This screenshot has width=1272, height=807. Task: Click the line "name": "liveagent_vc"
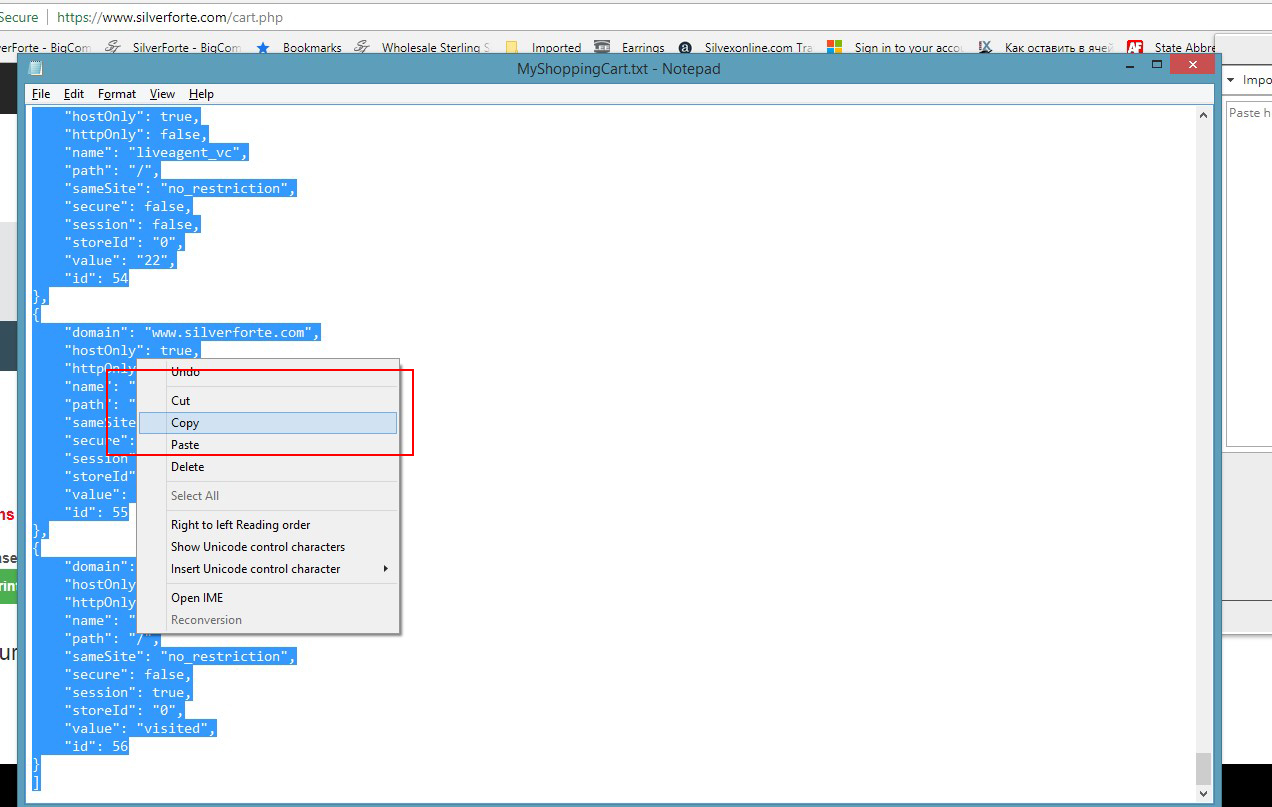click(156, 153)
